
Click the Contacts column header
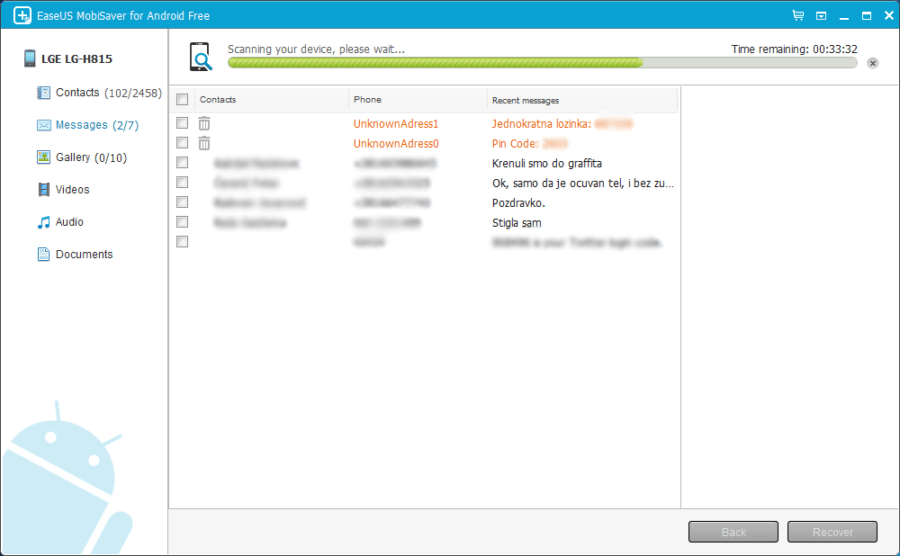coord(271,99)
